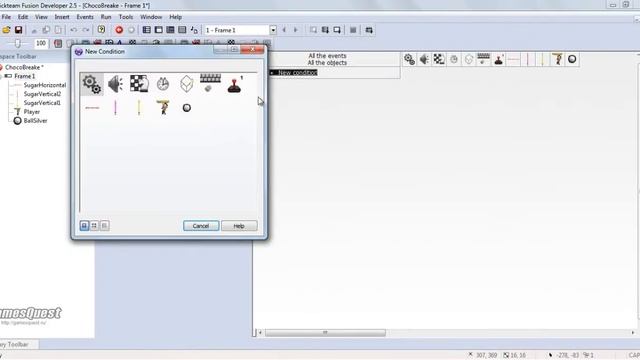
Task: Select SugarVertical1 in workspace tree
Action: pyautogui.click(x=42, y=103)
